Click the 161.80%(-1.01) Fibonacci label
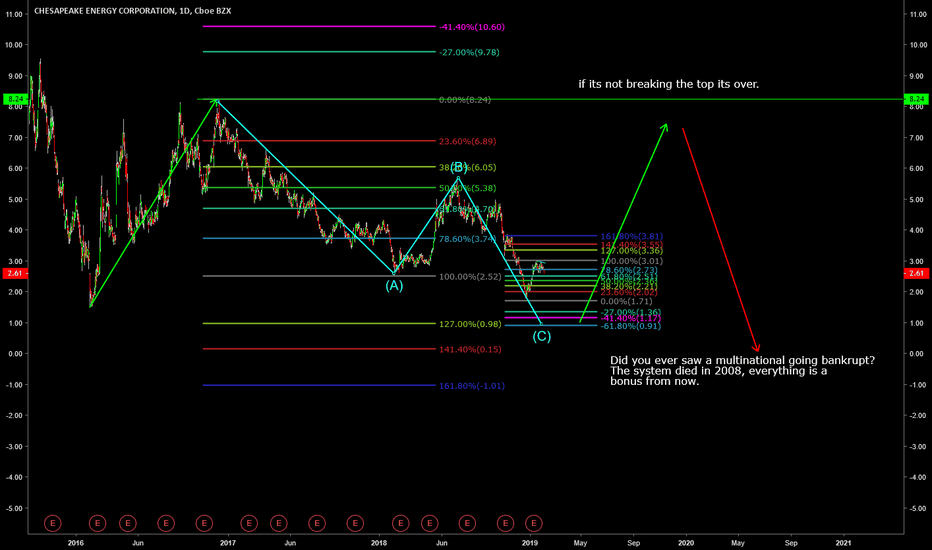 pos(471,386)
